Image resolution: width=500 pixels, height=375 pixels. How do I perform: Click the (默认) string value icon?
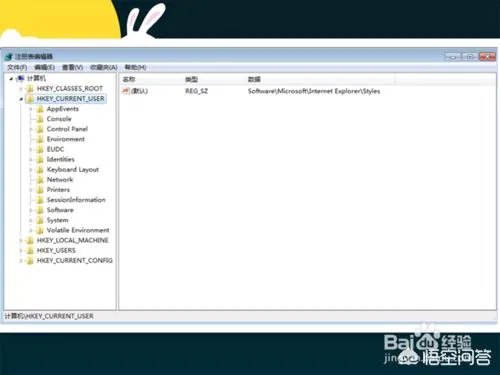(x=126, y=91)
